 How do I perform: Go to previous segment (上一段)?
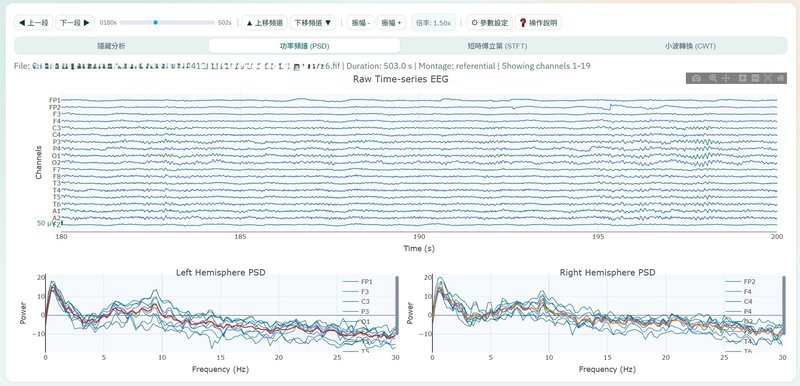click(33, 22)
